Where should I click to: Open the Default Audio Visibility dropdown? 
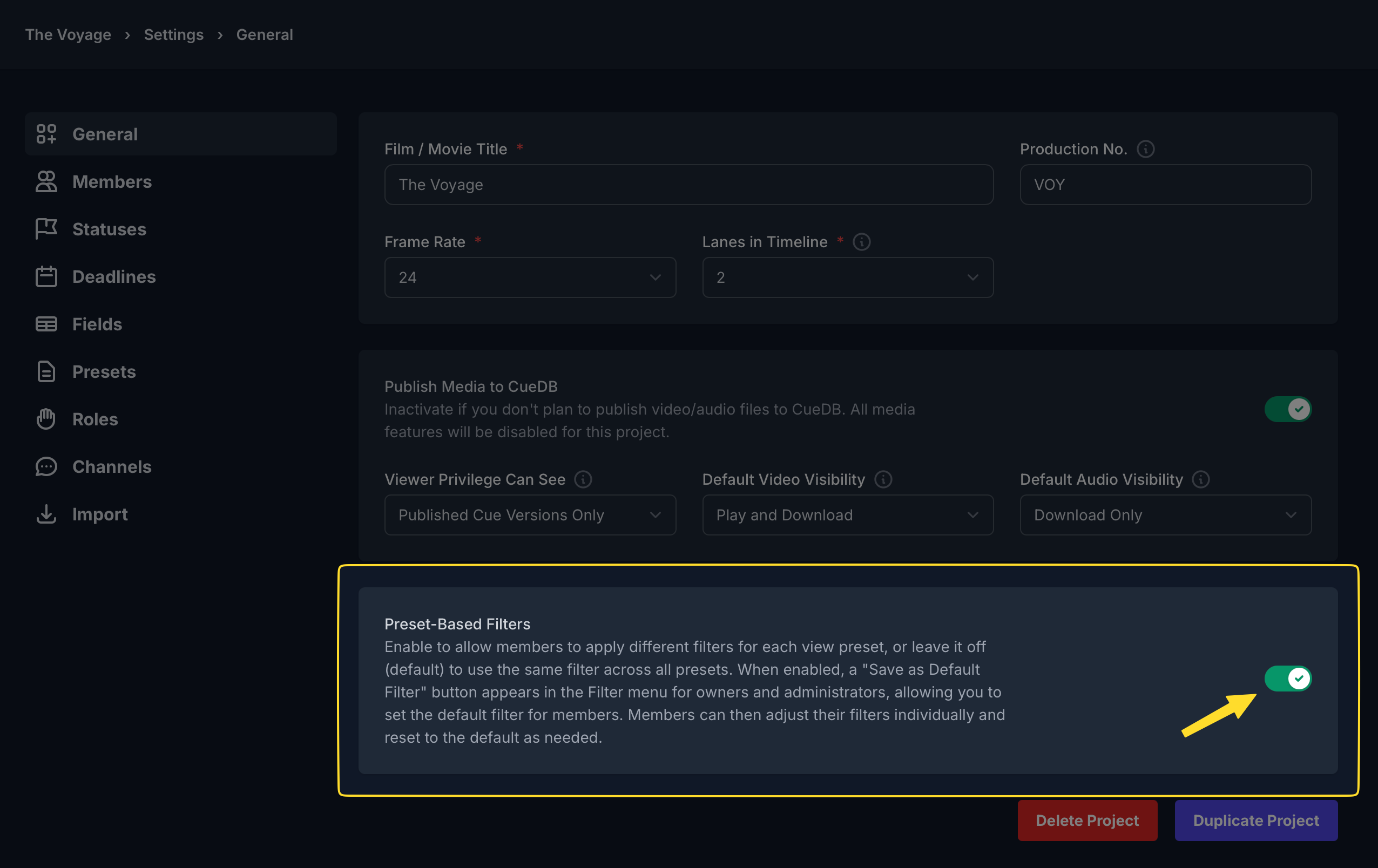(1165, 515)
